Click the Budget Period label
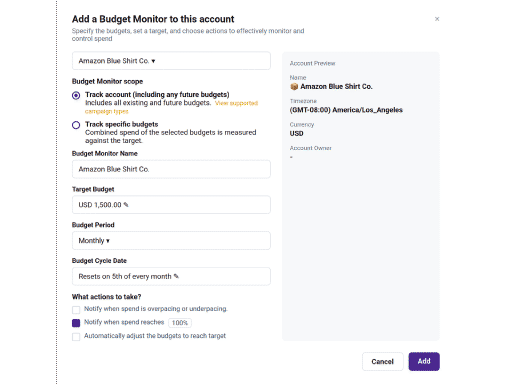This screenshot has width=512, height=384. [x=93, y=225]
